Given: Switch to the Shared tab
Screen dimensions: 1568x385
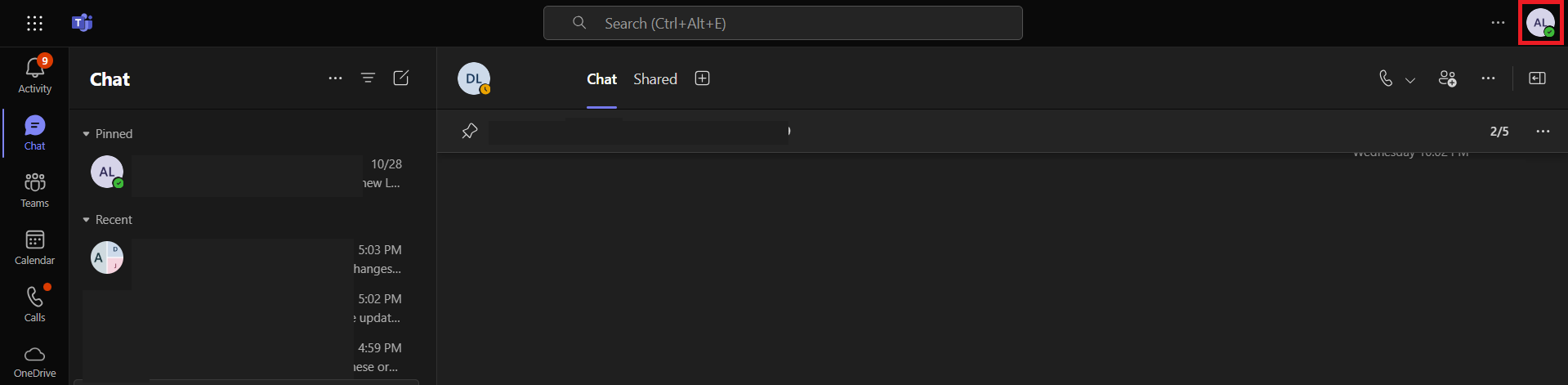Looking at the screenshot, I should [x=655, y=78].
